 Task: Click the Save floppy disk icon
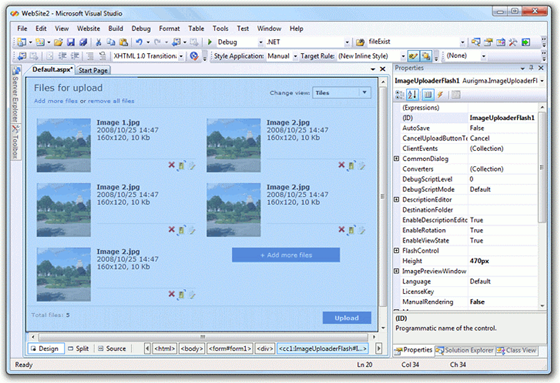coord(71,42)
